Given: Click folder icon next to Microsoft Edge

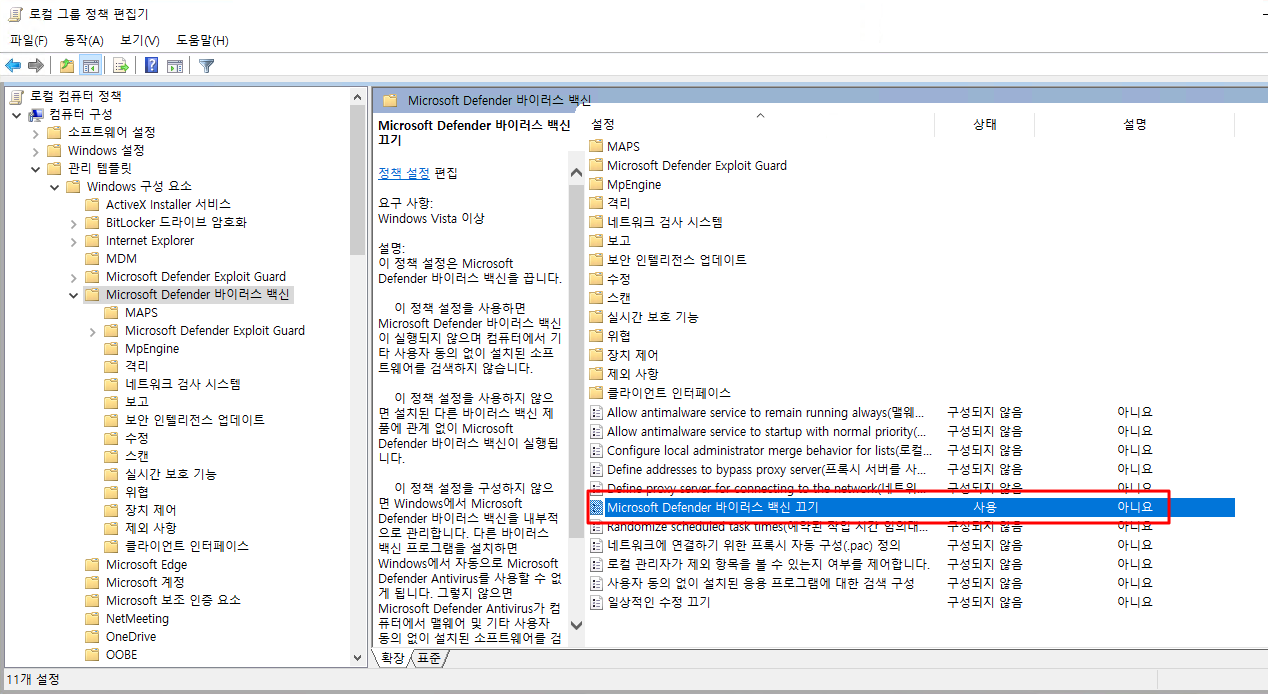Looking at the screenshot, I should tap(93, 564).
